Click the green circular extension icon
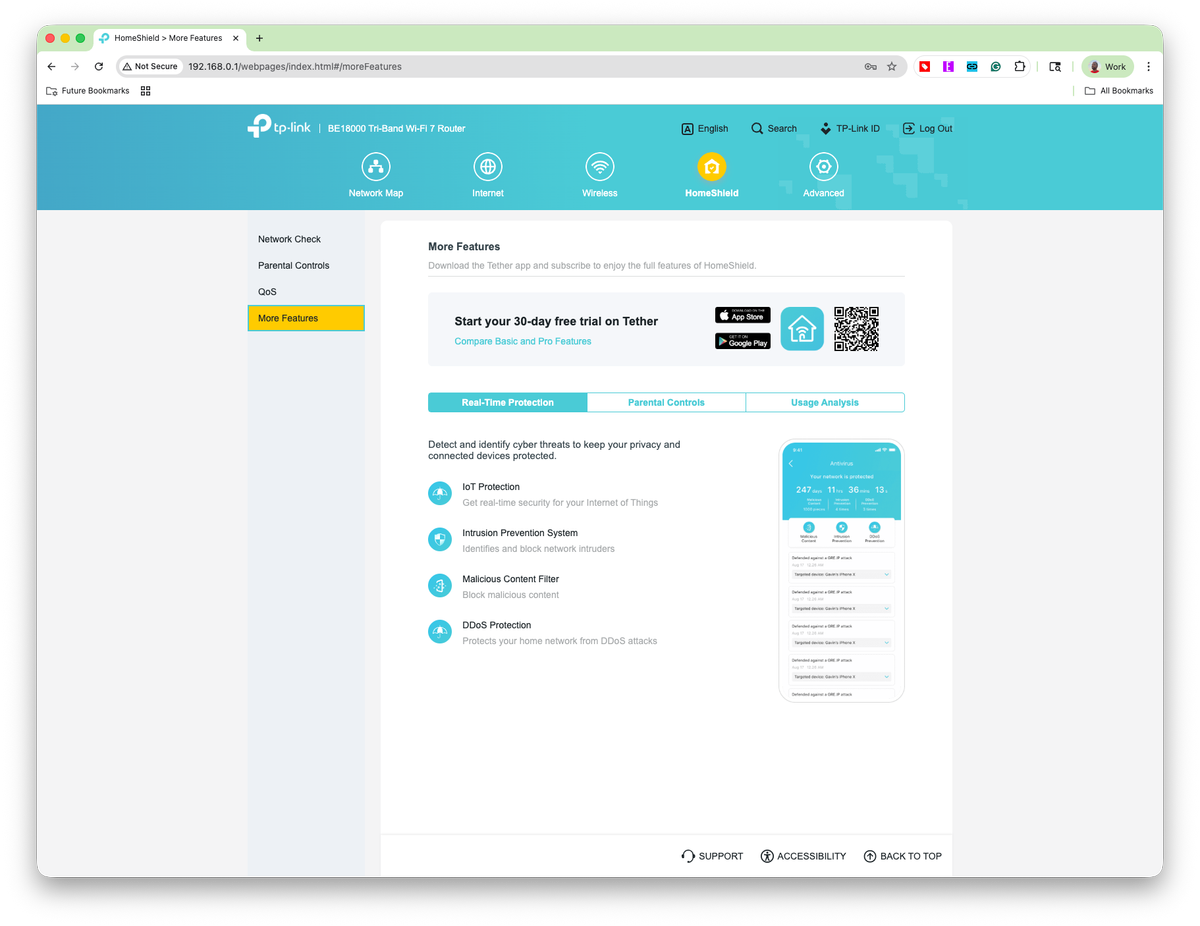The height and width of the screenshot is (926, 1200). coord(996,67)
